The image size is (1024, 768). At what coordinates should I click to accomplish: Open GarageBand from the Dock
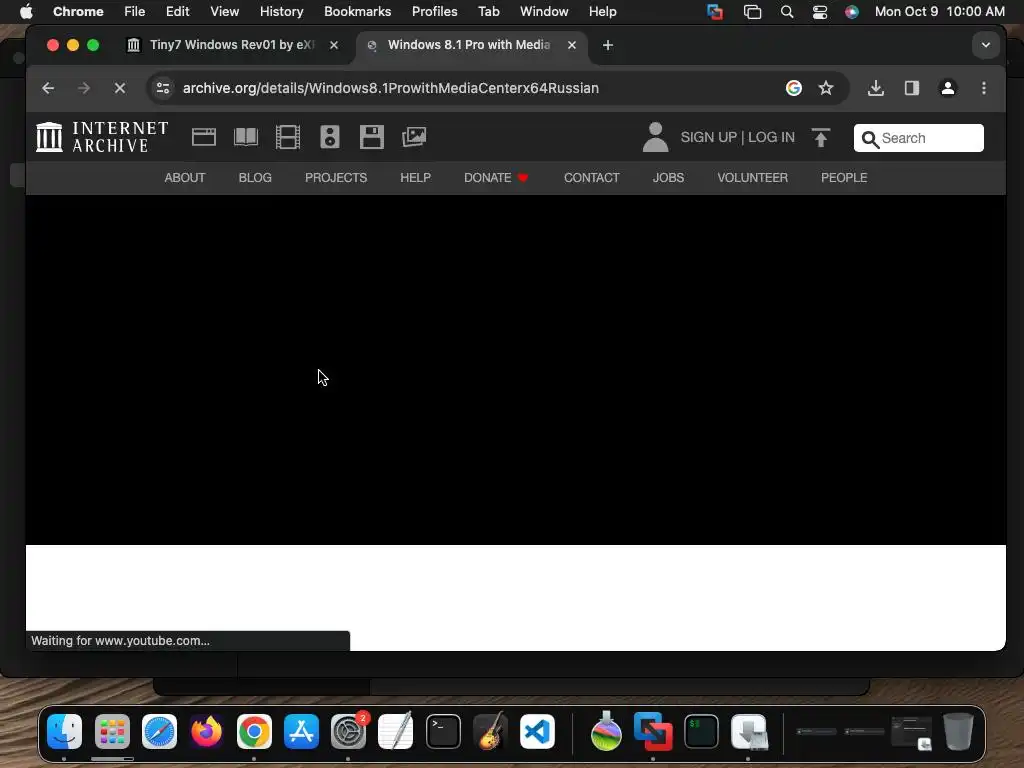[490, 731]
